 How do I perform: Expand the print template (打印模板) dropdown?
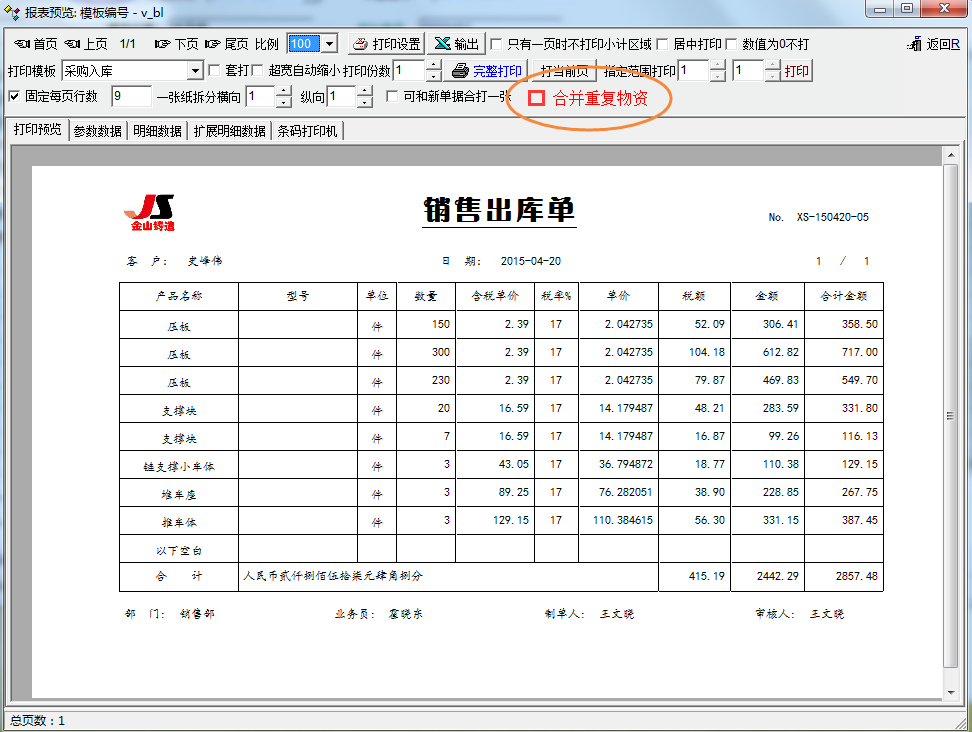[195, 71]
